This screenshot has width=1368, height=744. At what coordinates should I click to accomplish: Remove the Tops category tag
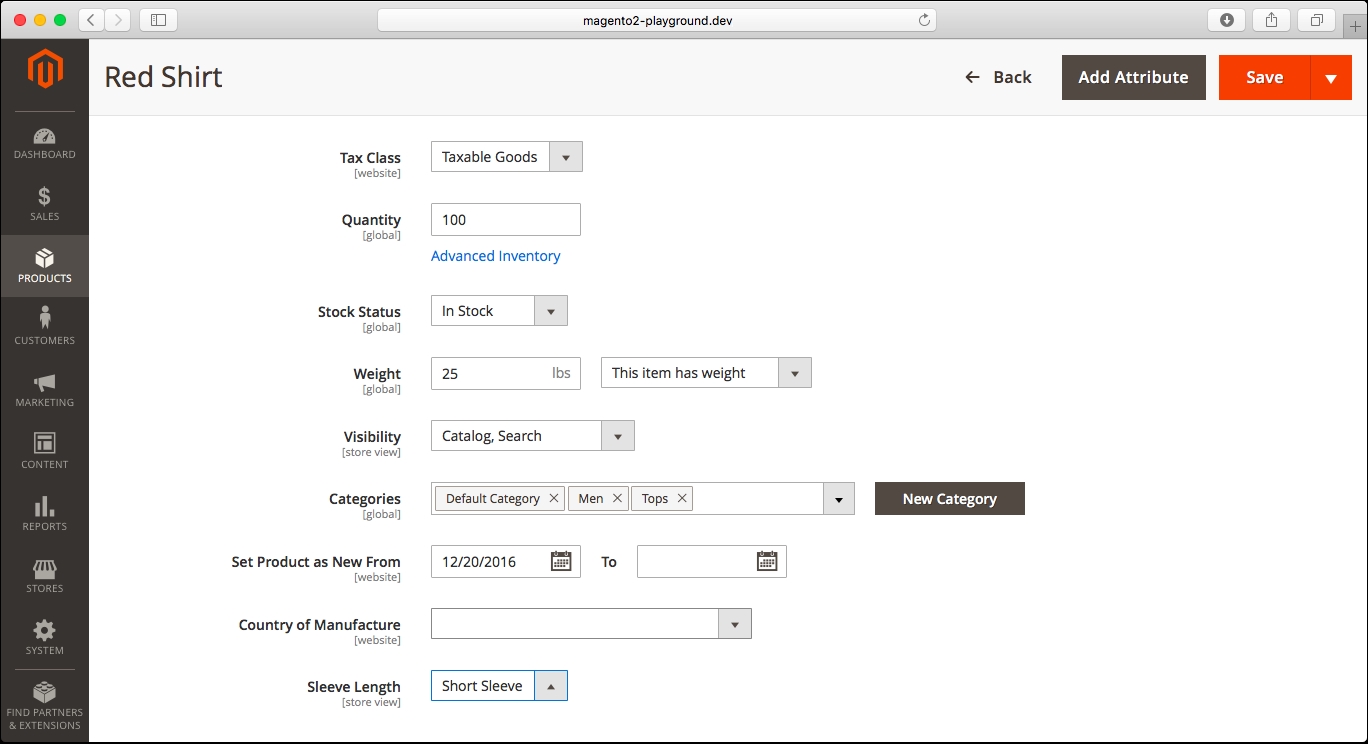click(682, 498)
